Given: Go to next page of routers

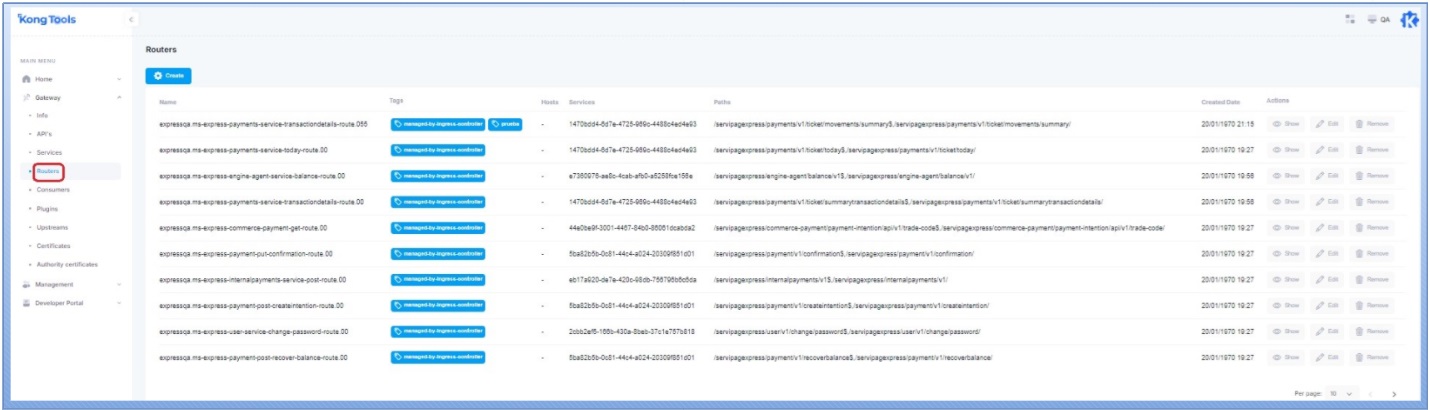Looking at the screenshot, I should 1394,394.
